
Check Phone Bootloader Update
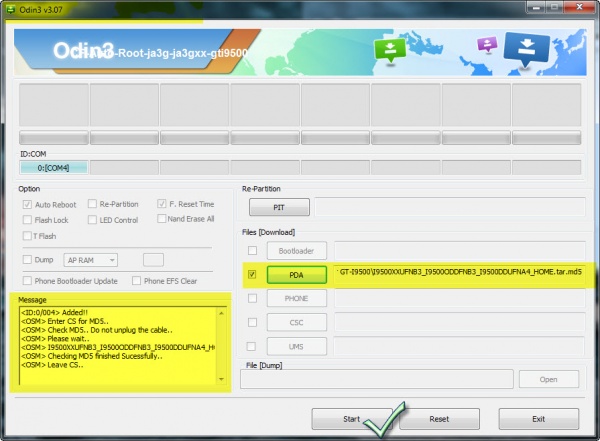point(27,281)
